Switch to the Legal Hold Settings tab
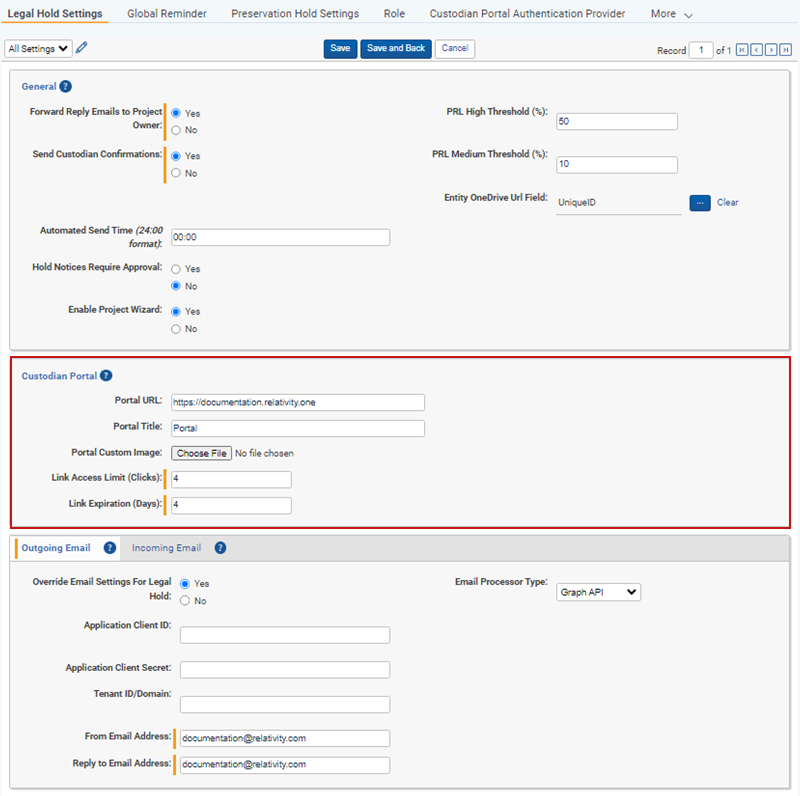 [55, 13]
